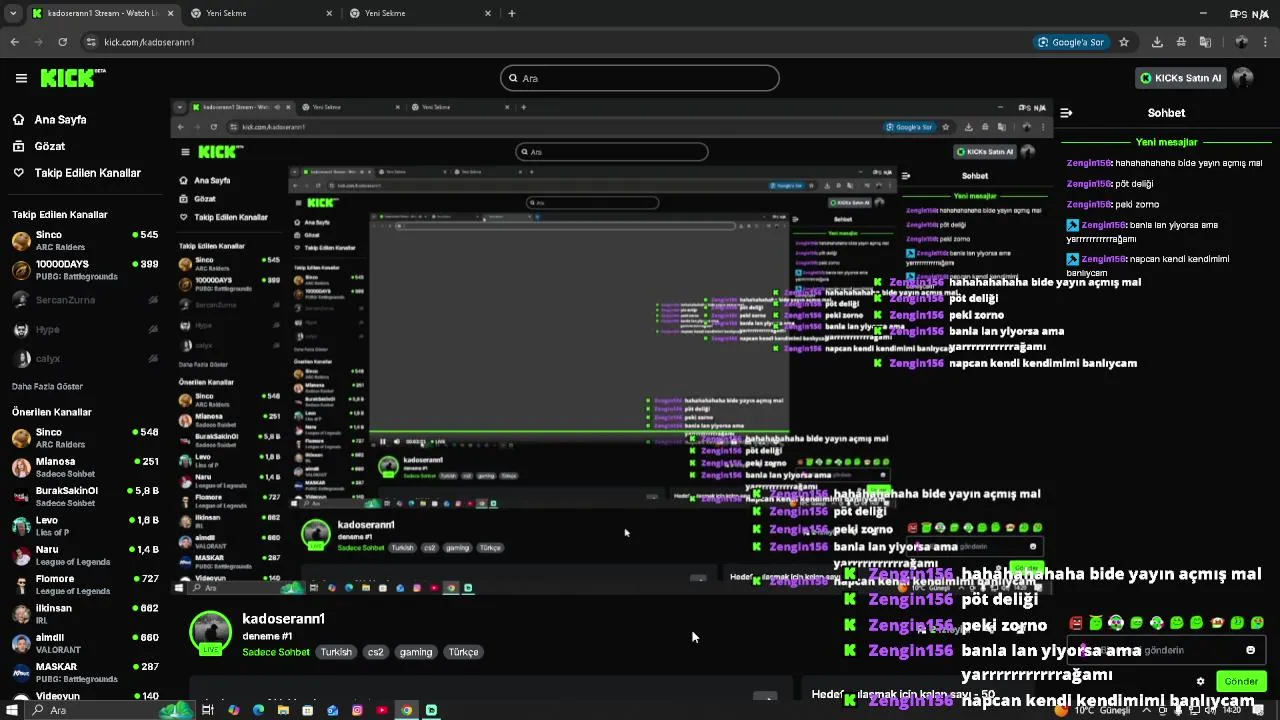This screenshot has width=1280, height=720.
Task: Open recommended channel Flomore
Action: tap(85, 584)
